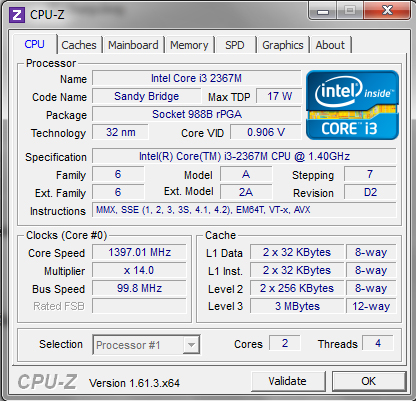Click the Level 3 associativity 12-way
The width and height of the screenshot is (416, 401).
[371, 306]
